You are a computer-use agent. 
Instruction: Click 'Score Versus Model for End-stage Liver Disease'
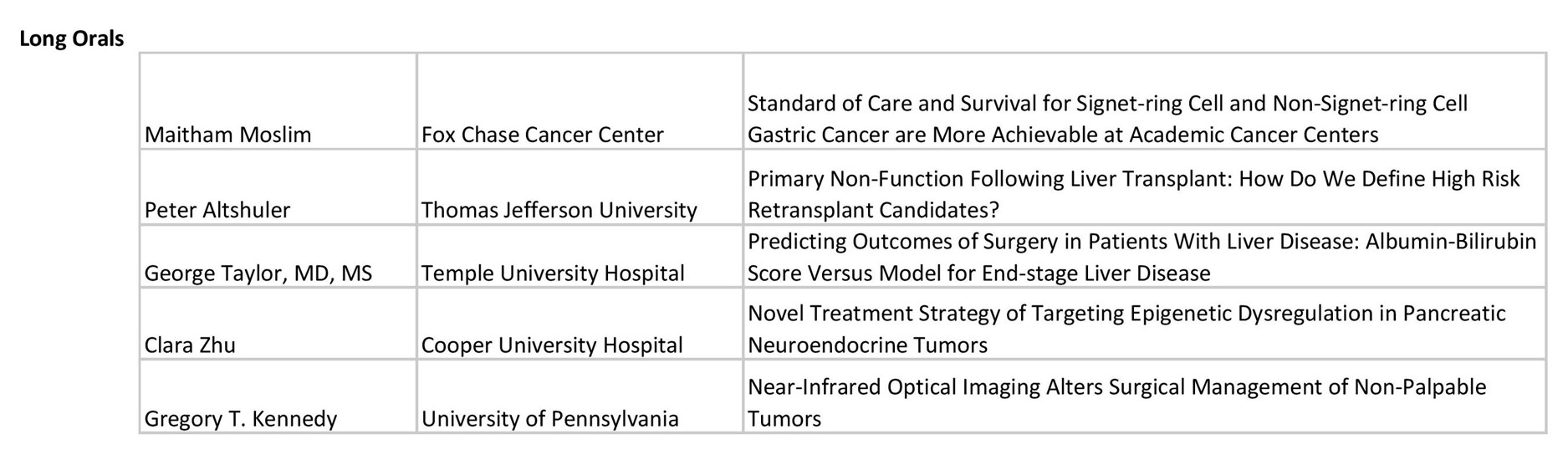(x=978, y=273)
